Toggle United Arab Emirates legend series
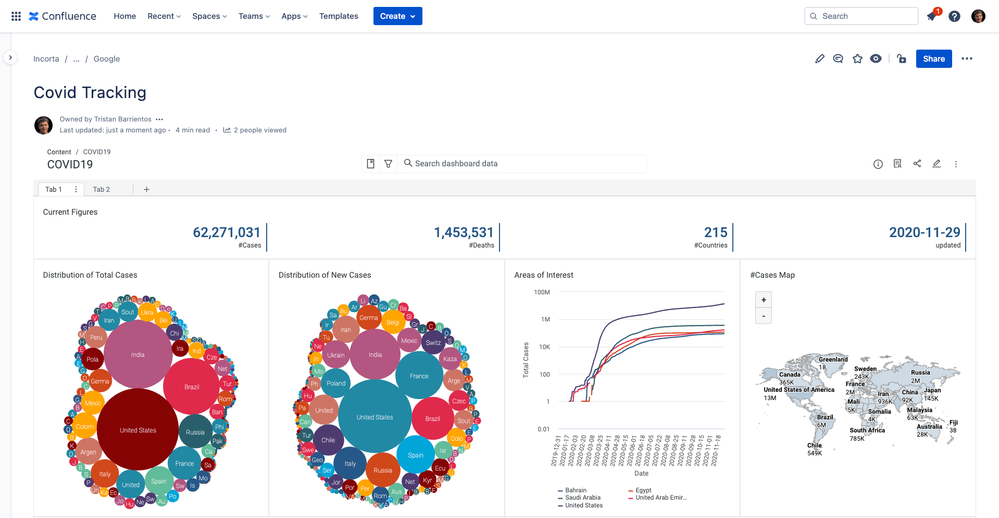Image resolution: width=999 pixels, height=518 pixels. coord(658,498)
